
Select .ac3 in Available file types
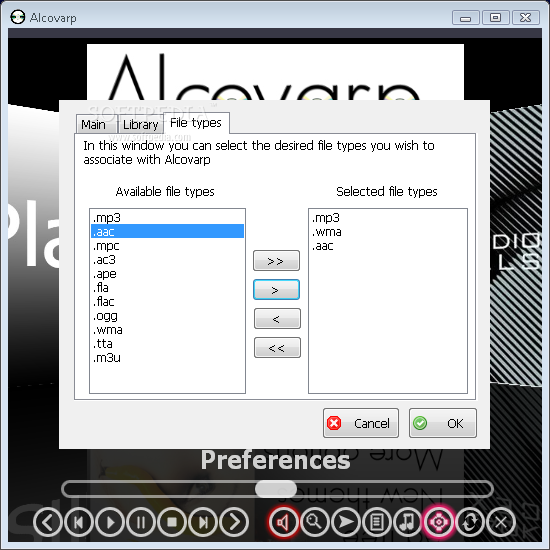[x=167, y=260]
